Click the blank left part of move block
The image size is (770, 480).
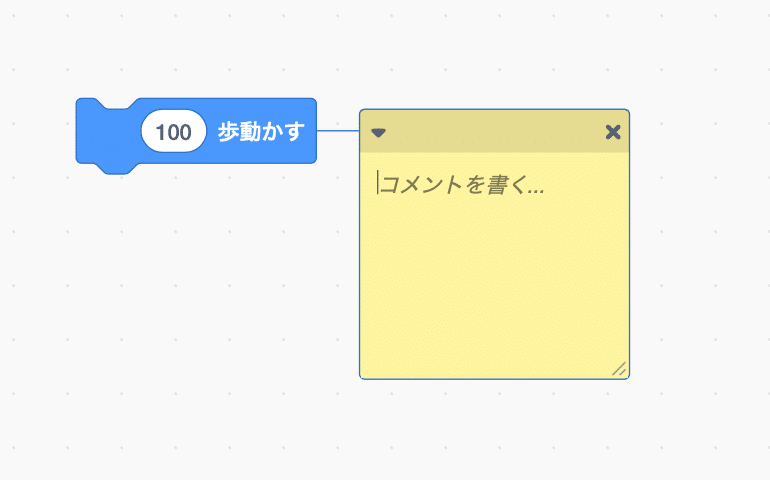click(x=108, y=133)
